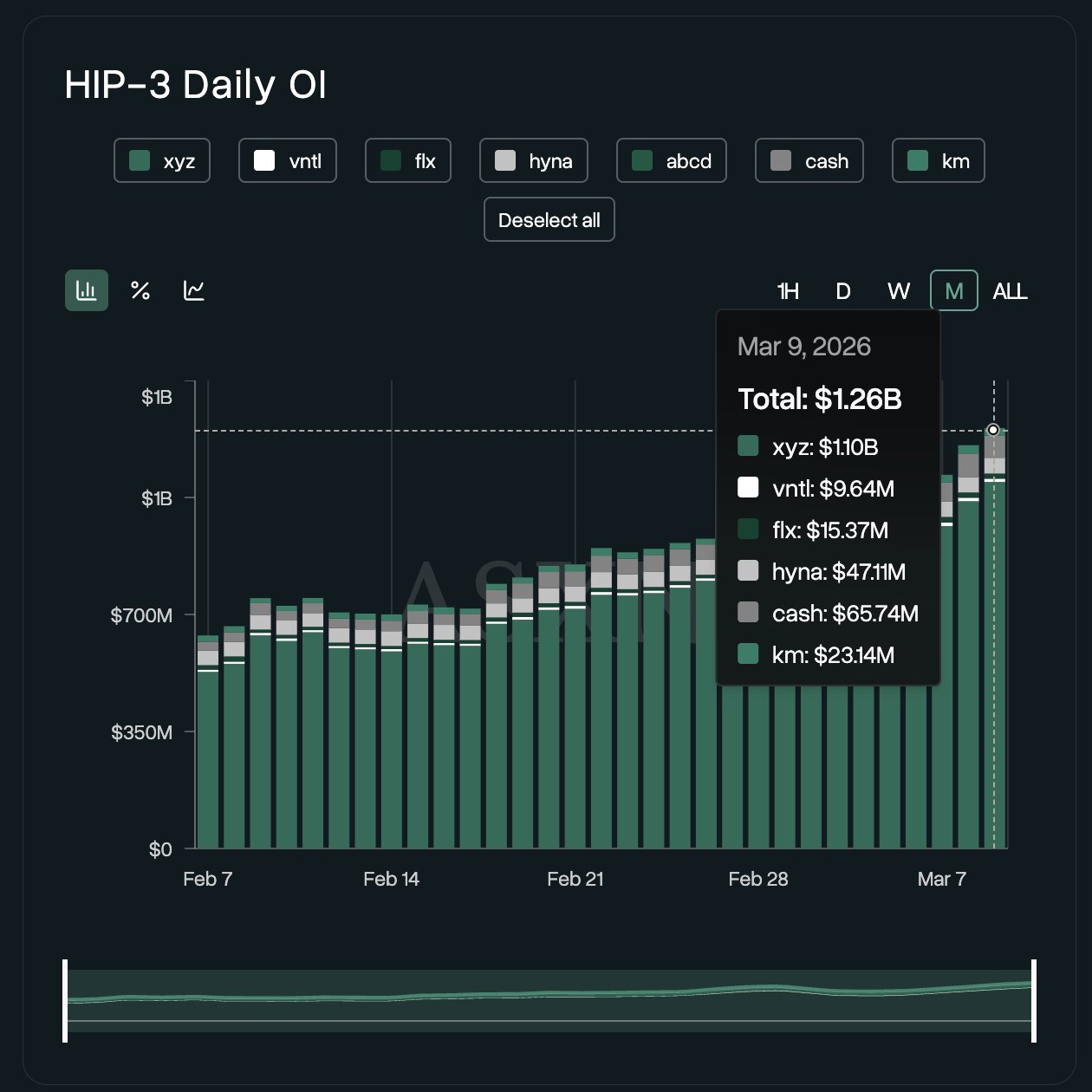1092x1092 pixels.
Task: Click the vntl legend color square
Action: tap(264, 160)
